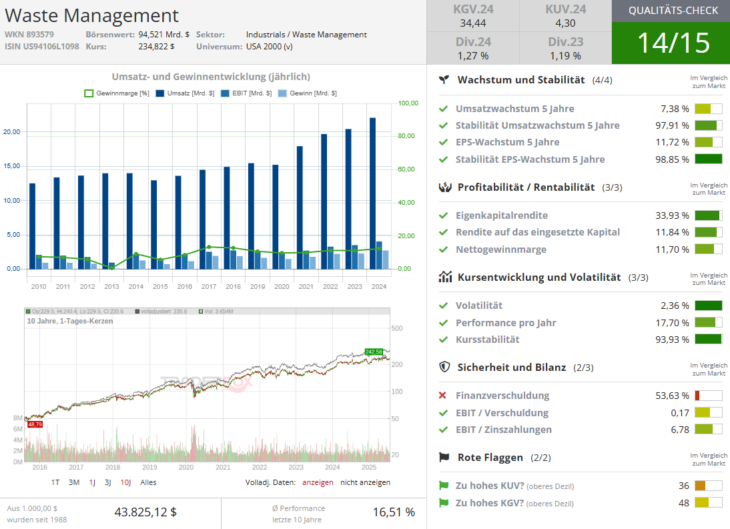Click the market comparison bar for Finanzverschuldung
This screenshot has width=730, height=529.
[x=709, y=395]
